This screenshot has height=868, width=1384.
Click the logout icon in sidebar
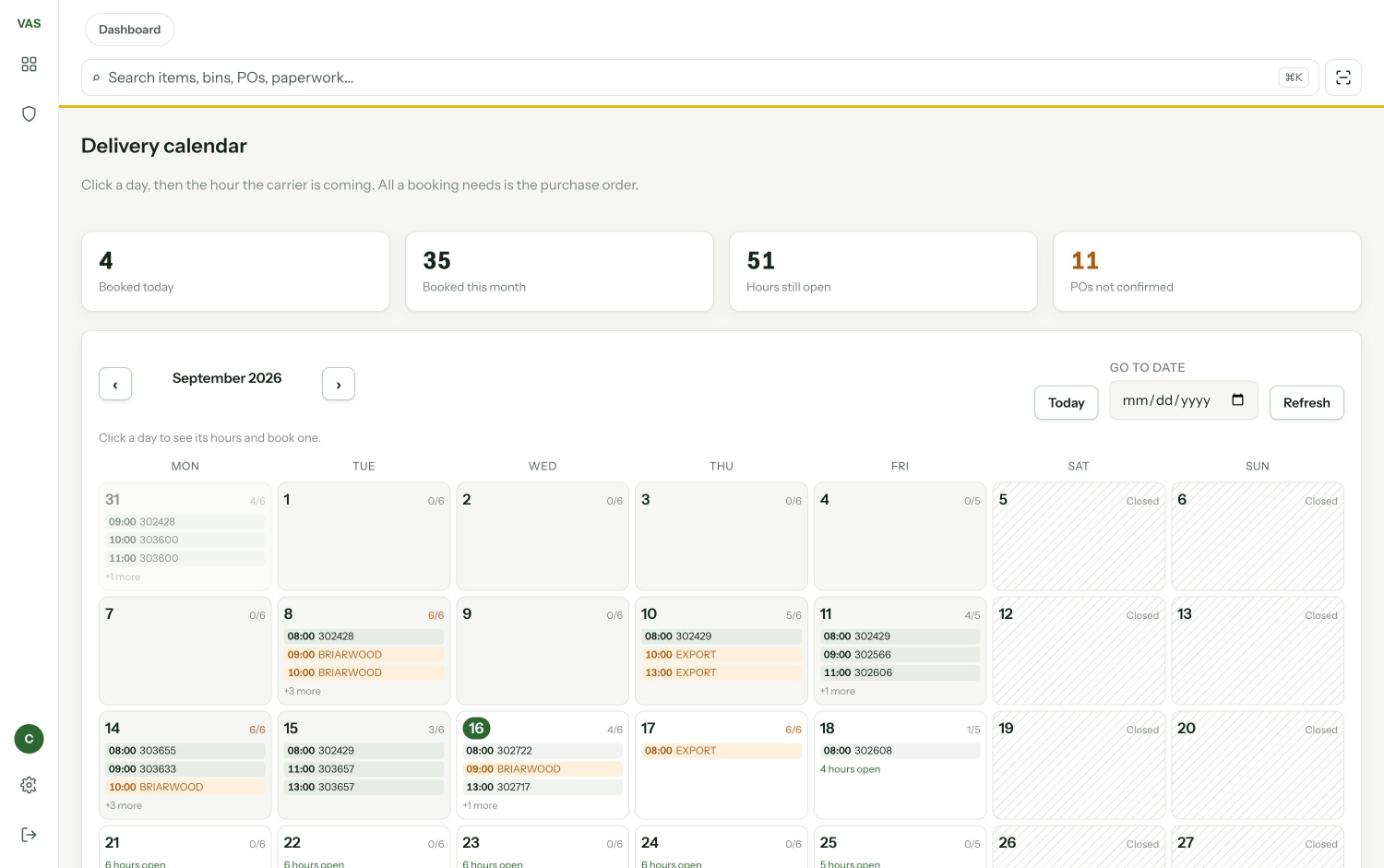(29, 835)
